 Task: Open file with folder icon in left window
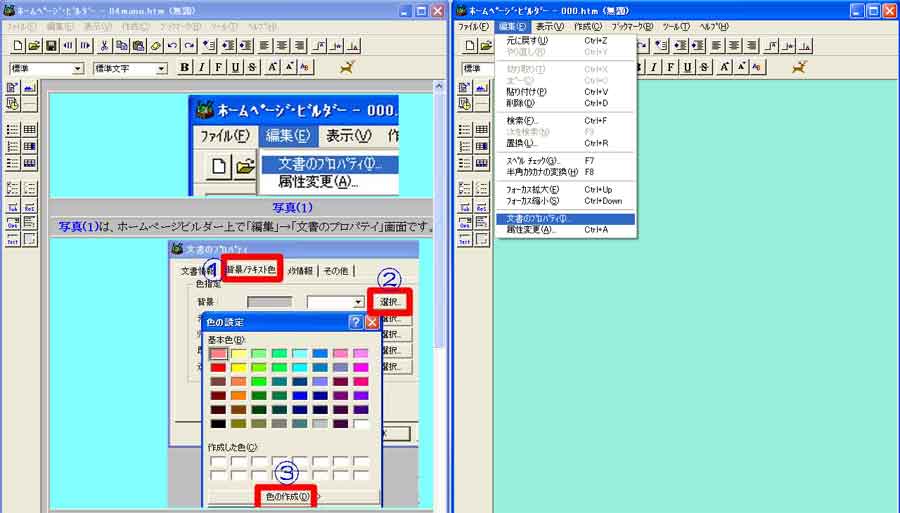pos(34,46)
